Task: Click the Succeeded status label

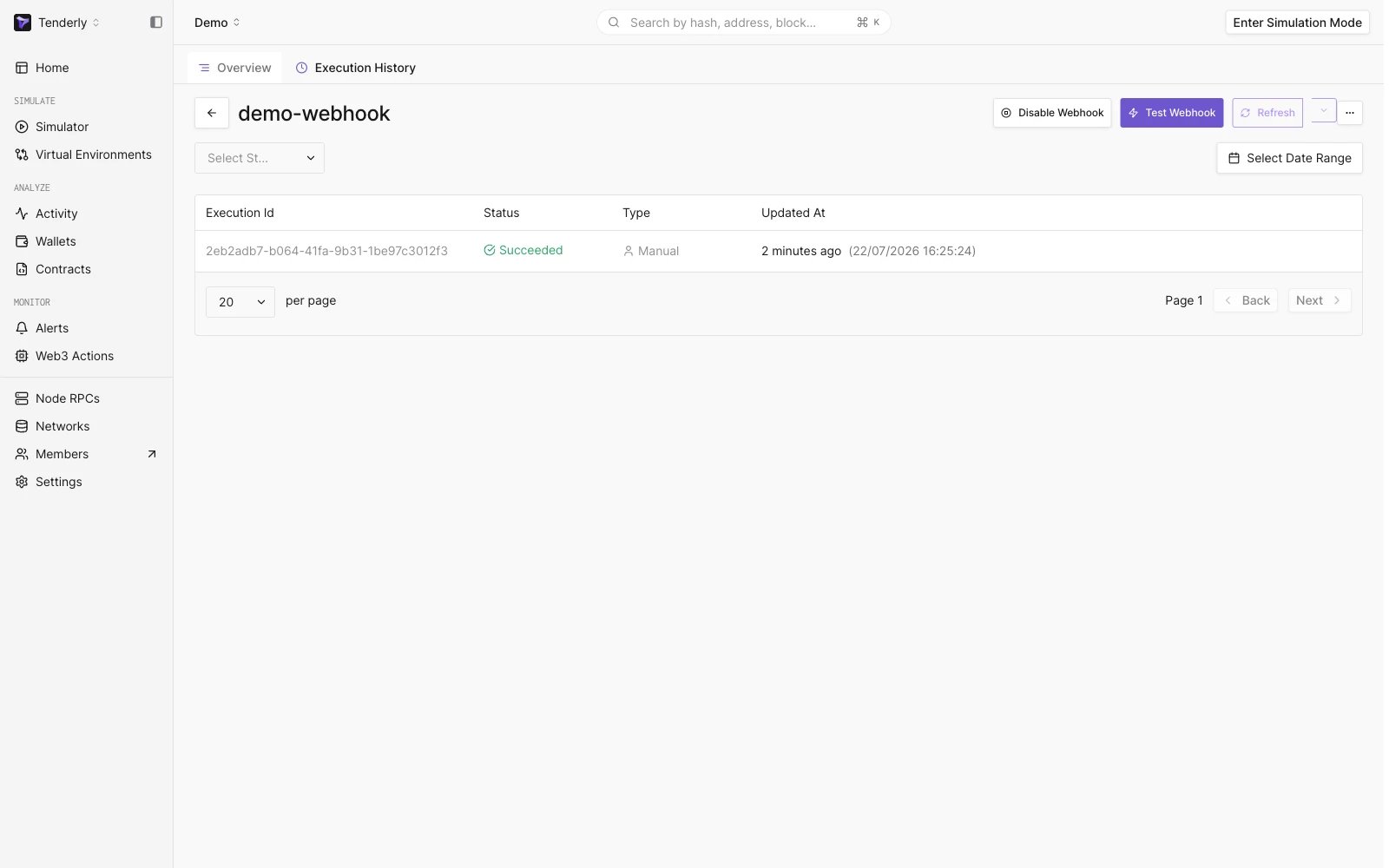Action: [x=523, y=250]
